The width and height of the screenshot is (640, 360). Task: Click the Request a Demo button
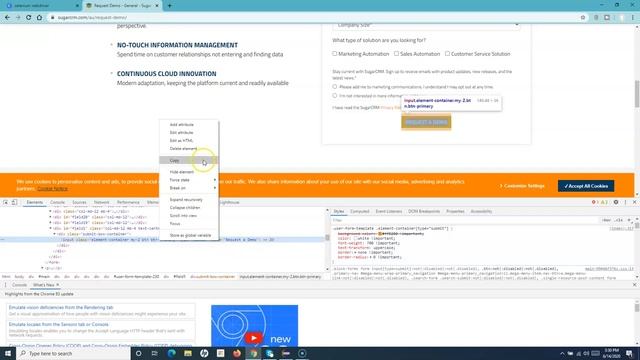point(426,122)
